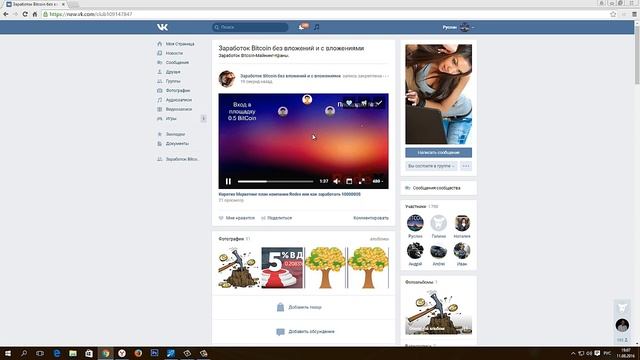
Task: Open the video quality dropdown
Action: pos(378,181)
